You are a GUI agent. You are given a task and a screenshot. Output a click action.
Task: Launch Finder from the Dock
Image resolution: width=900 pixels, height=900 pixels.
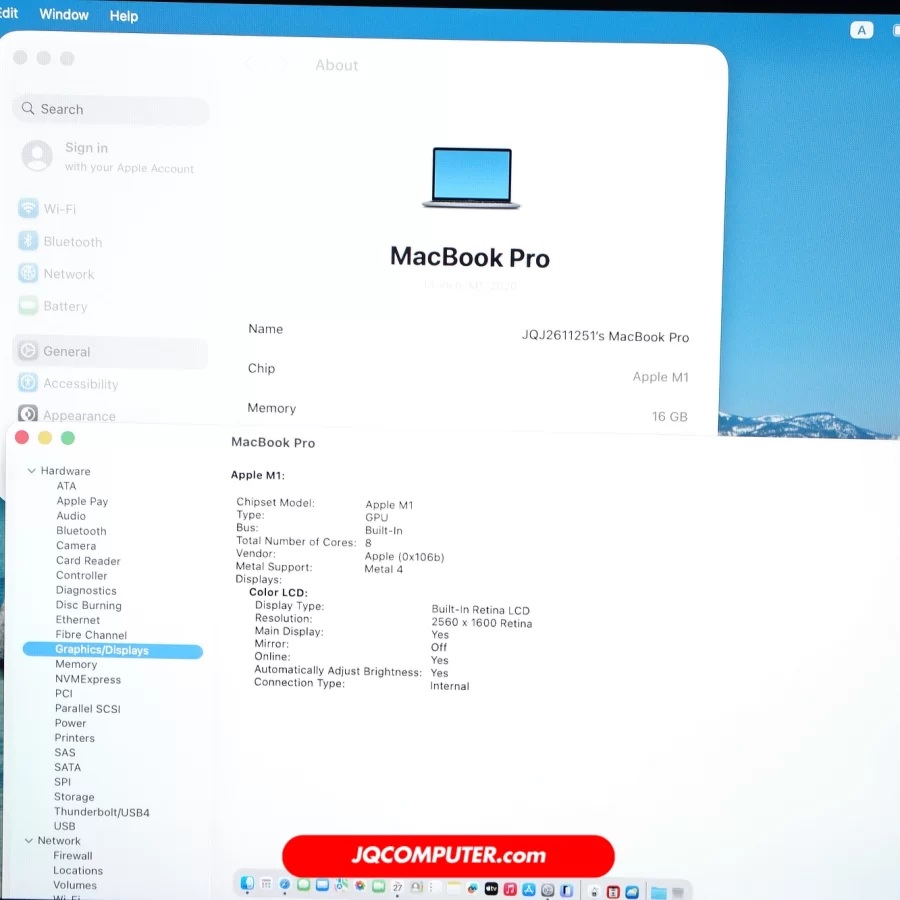click(247, 884)
